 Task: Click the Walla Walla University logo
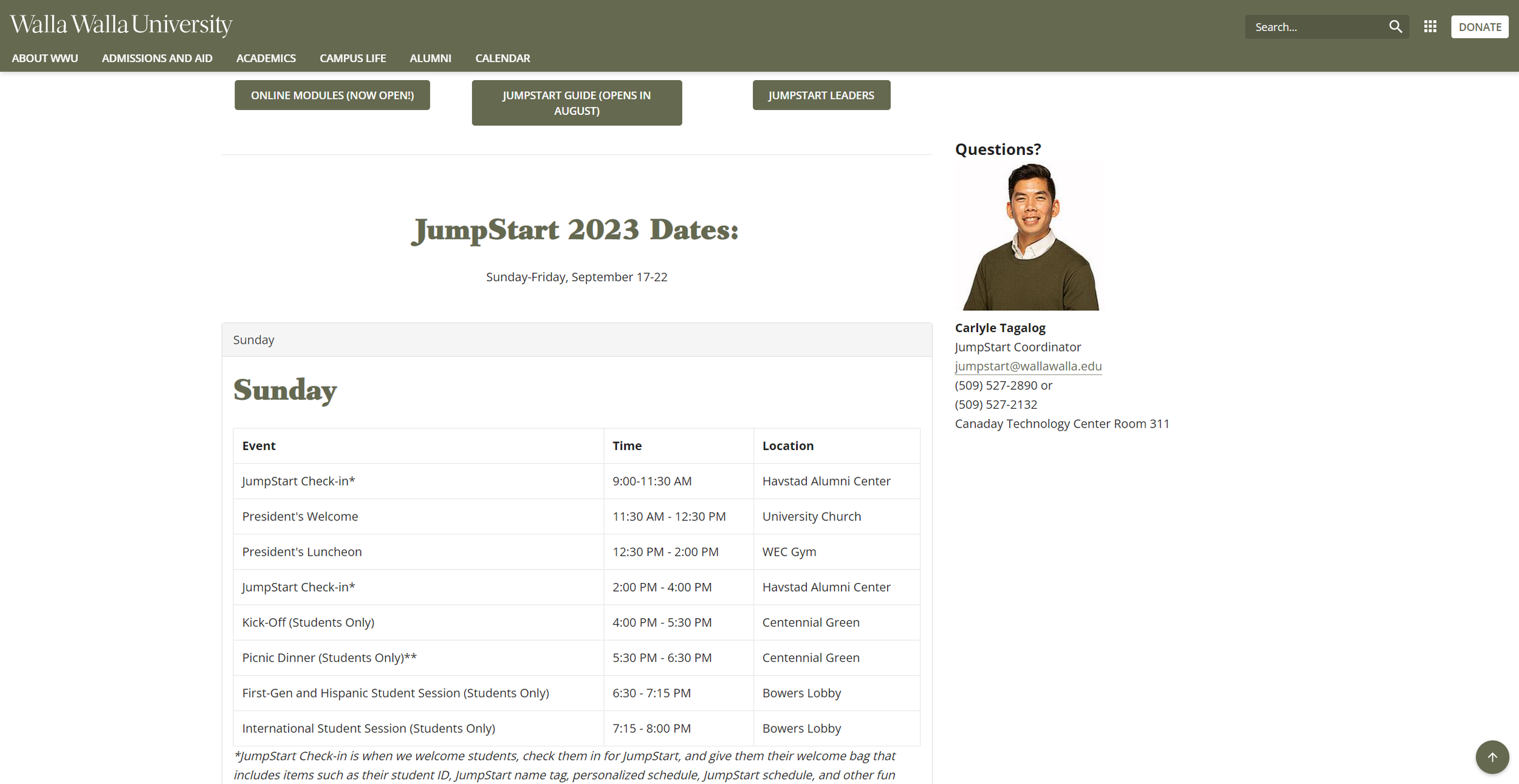pyautogui.click(x=122, y=25)
